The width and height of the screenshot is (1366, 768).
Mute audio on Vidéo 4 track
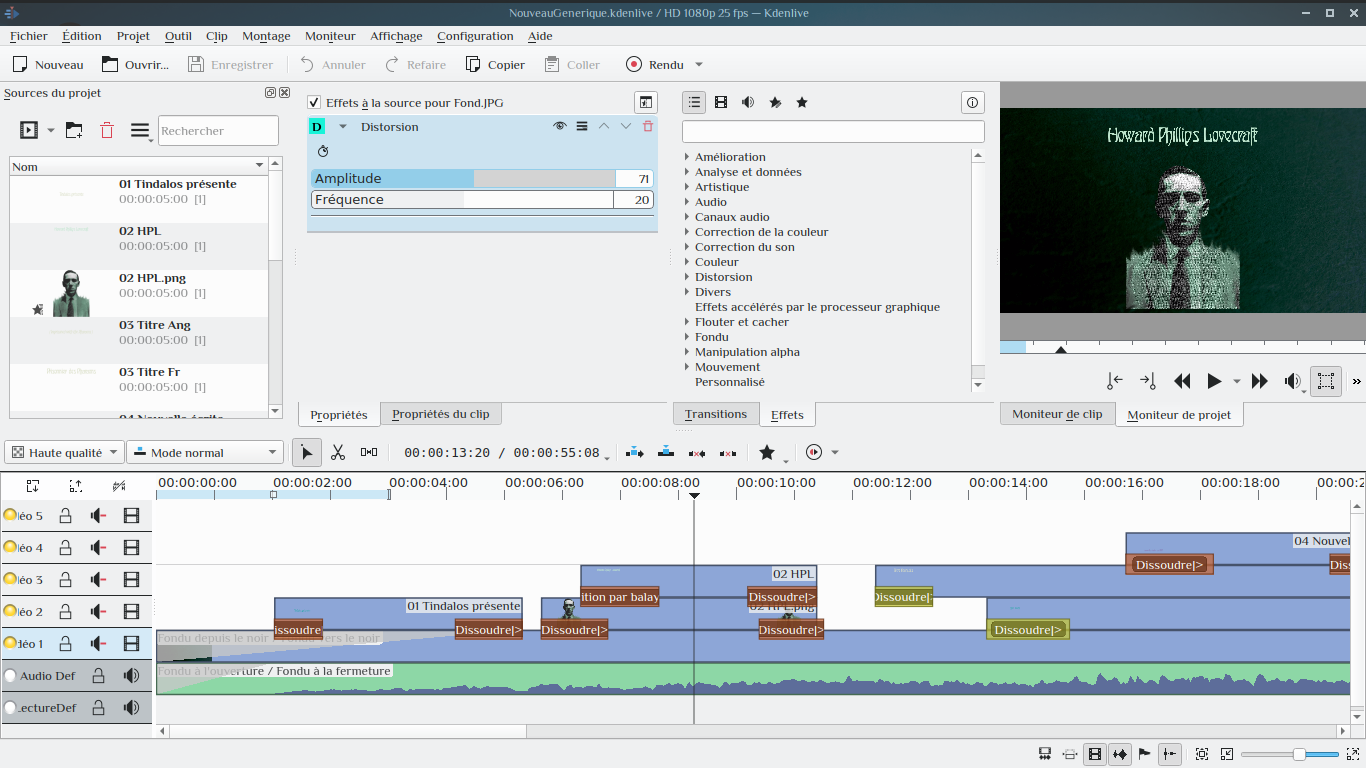(98, 548)
